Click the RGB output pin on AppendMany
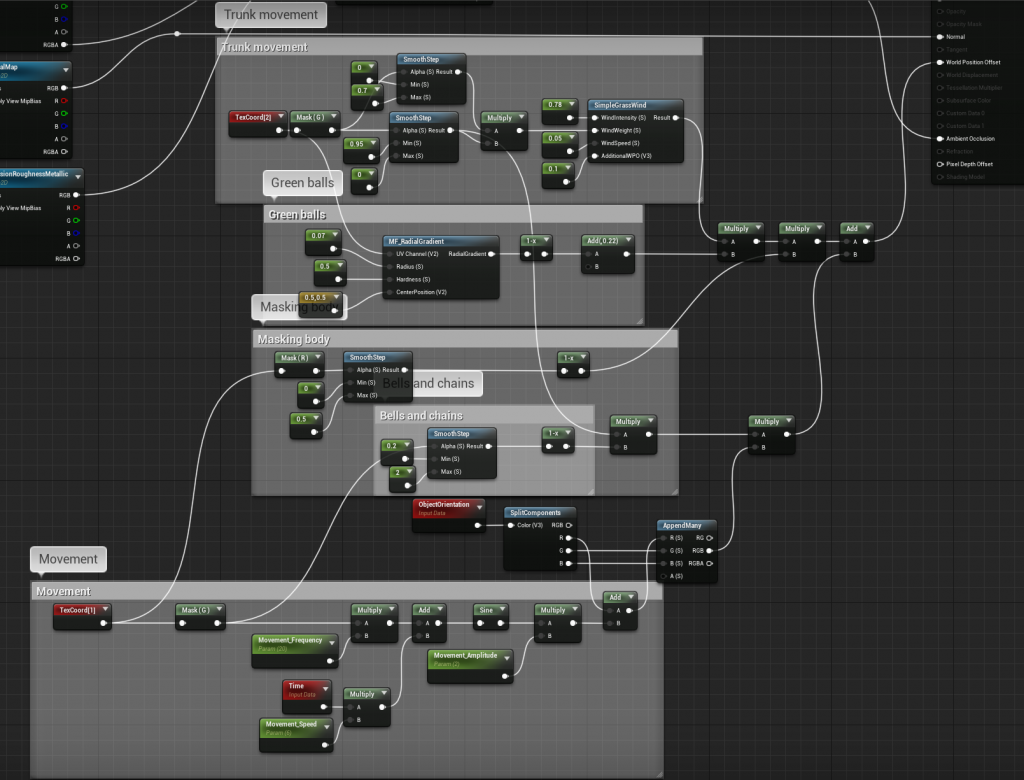 (x=709, y=550)
